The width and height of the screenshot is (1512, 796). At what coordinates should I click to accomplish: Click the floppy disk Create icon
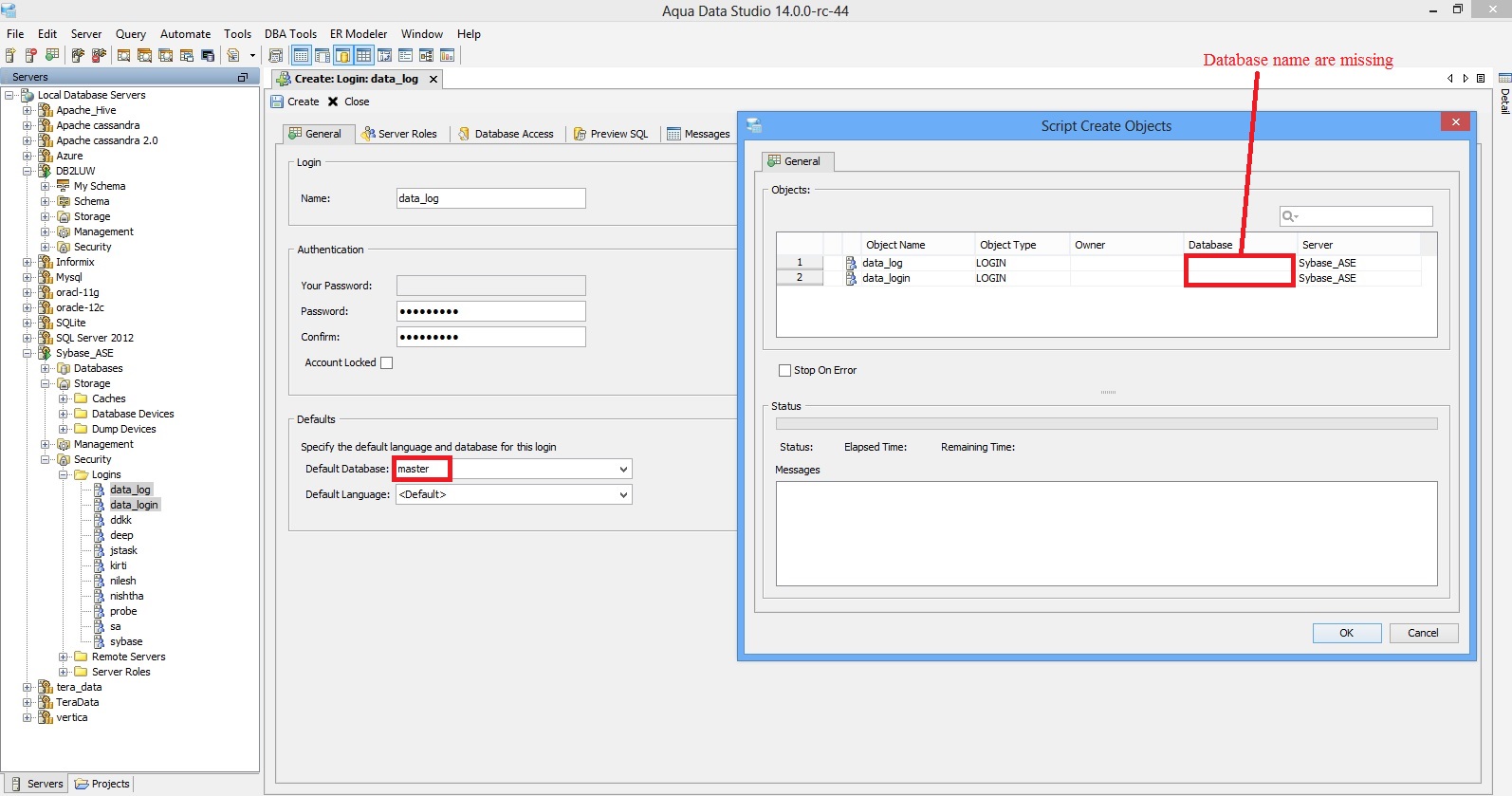(x=277, y=102)
